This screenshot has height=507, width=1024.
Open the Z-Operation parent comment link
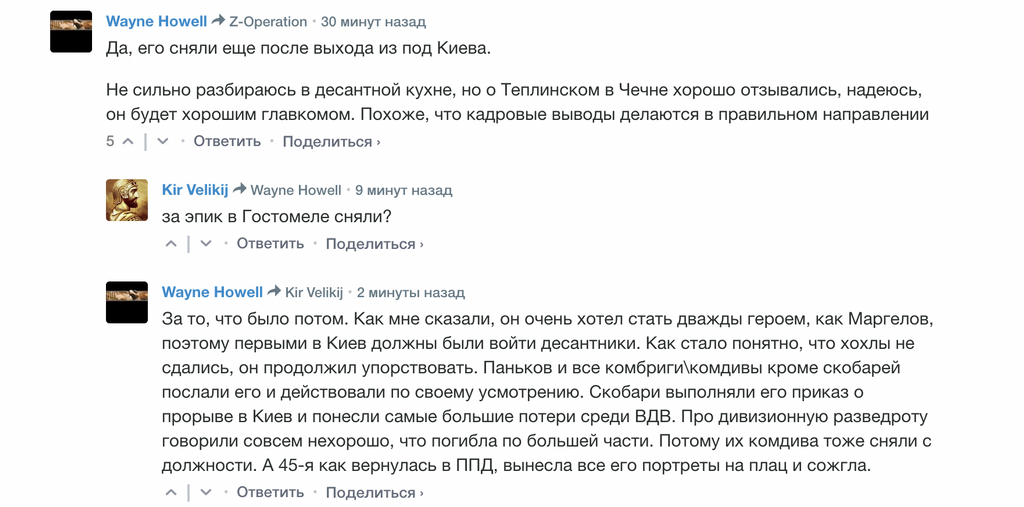point(268,21)
